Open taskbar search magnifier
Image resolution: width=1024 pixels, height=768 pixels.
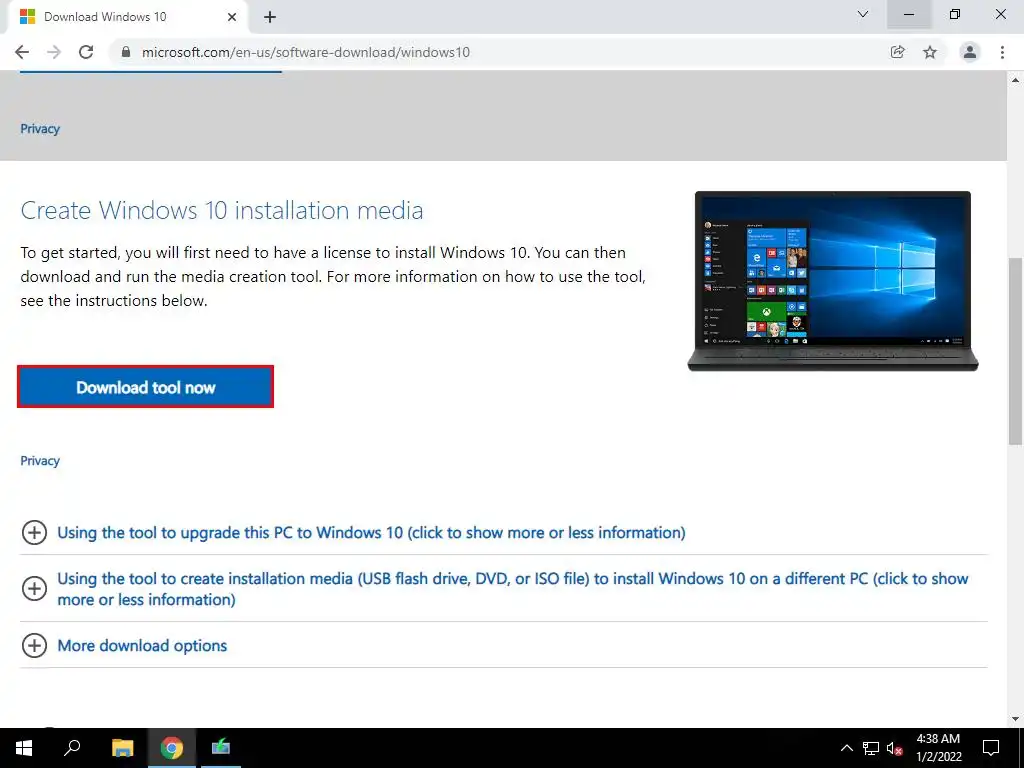click(72, 748)
